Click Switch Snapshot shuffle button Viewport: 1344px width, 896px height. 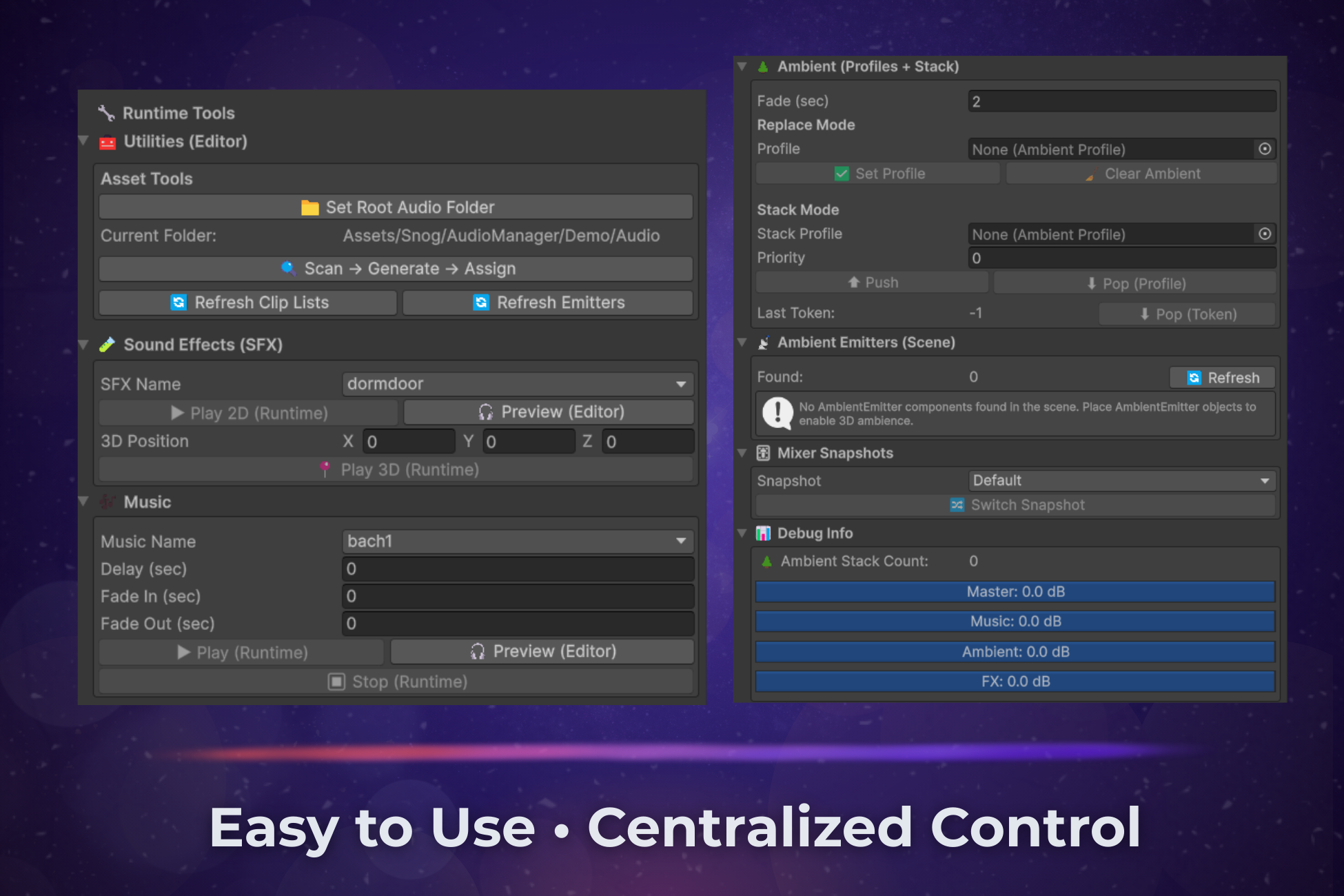(x=1015, y=505)
